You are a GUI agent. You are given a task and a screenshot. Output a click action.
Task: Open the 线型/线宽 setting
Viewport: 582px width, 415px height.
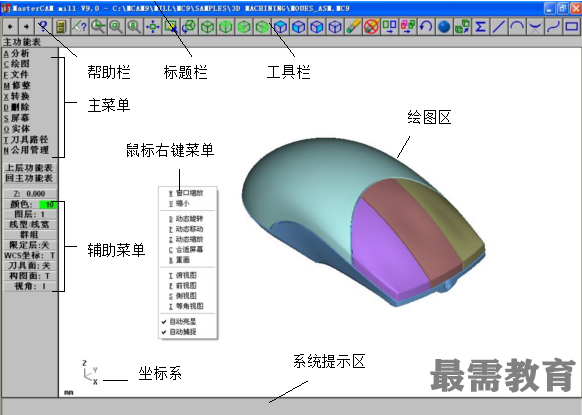[30, 224]
